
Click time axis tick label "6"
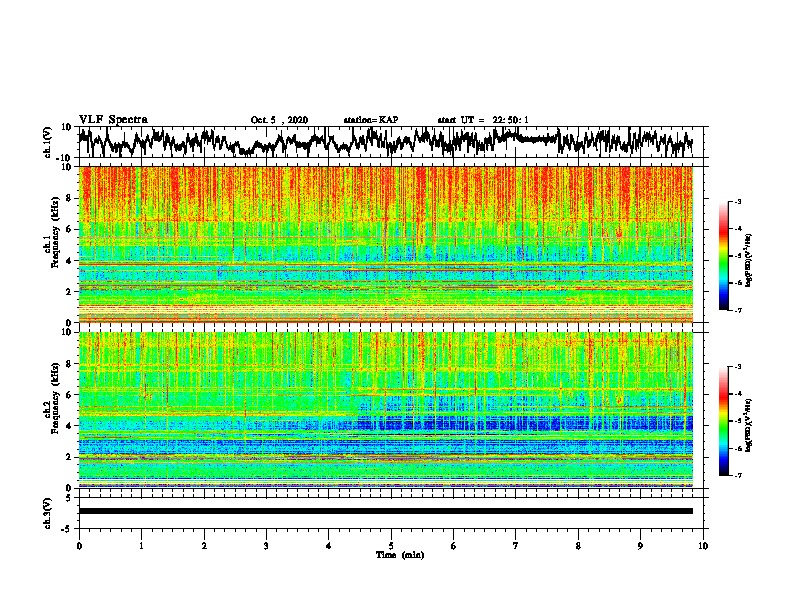(x=454, y=546)
